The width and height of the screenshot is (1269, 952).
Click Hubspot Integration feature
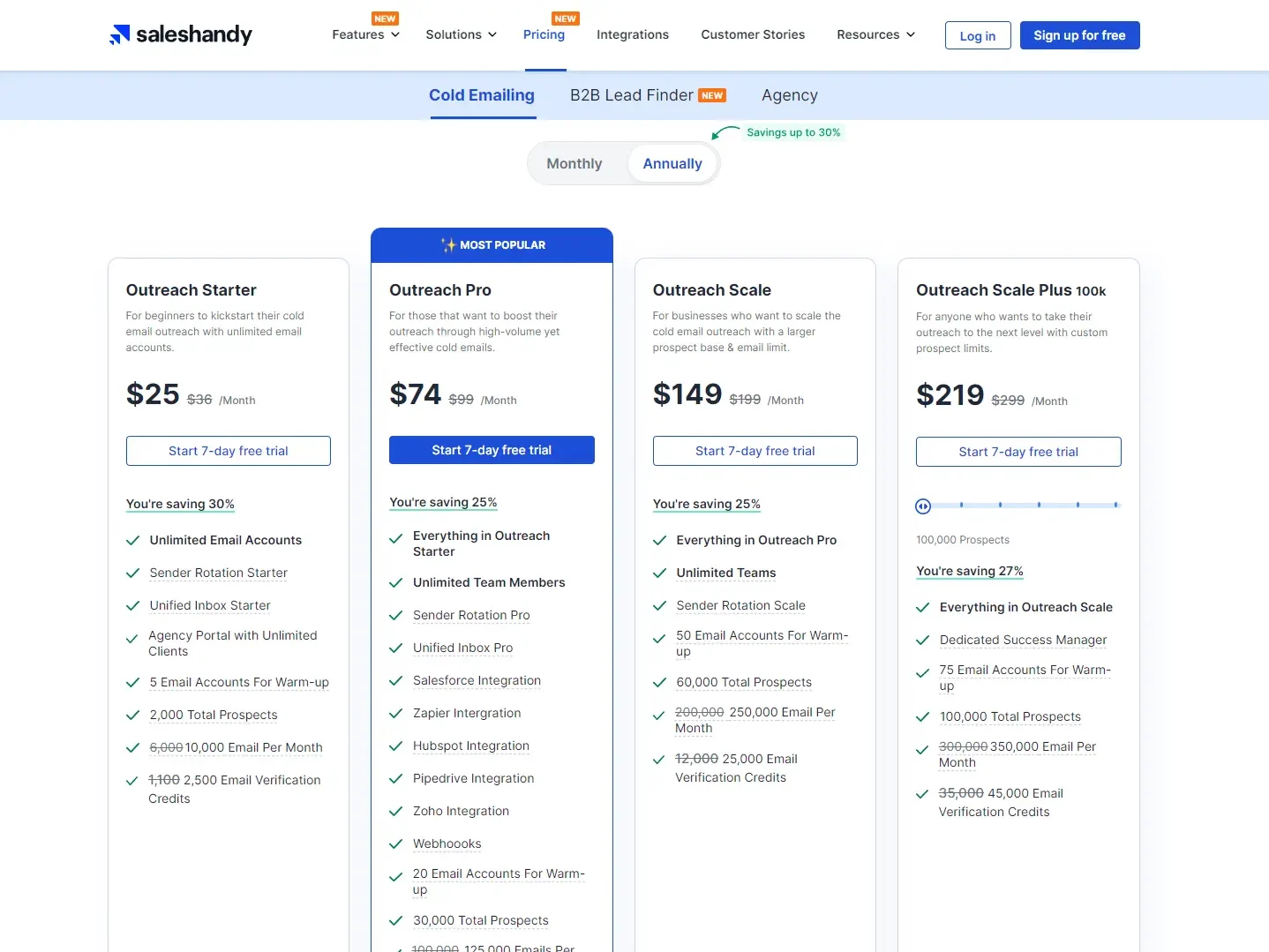[471, 746]
